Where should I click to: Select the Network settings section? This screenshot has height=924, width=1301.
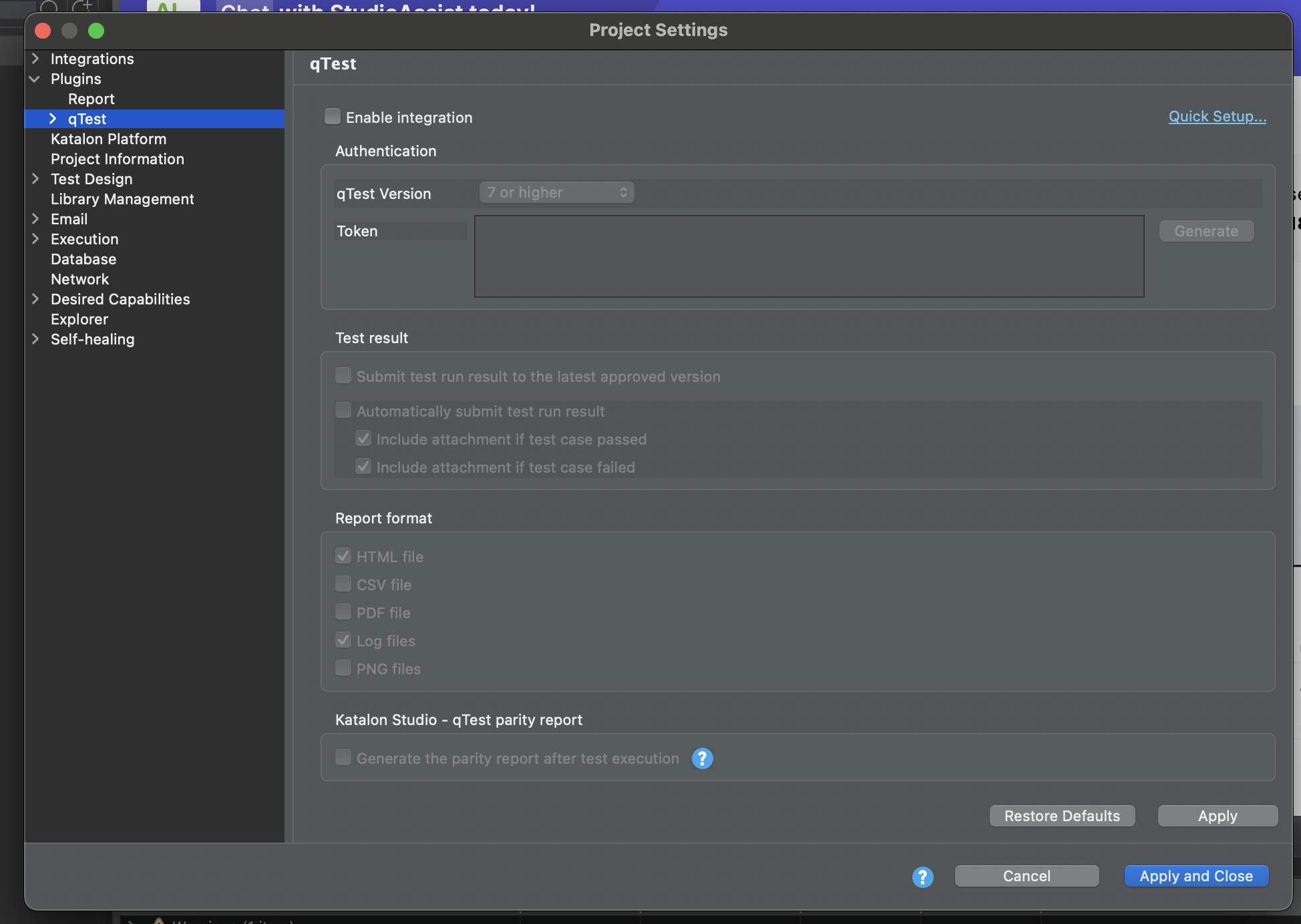tap(79, 279)
